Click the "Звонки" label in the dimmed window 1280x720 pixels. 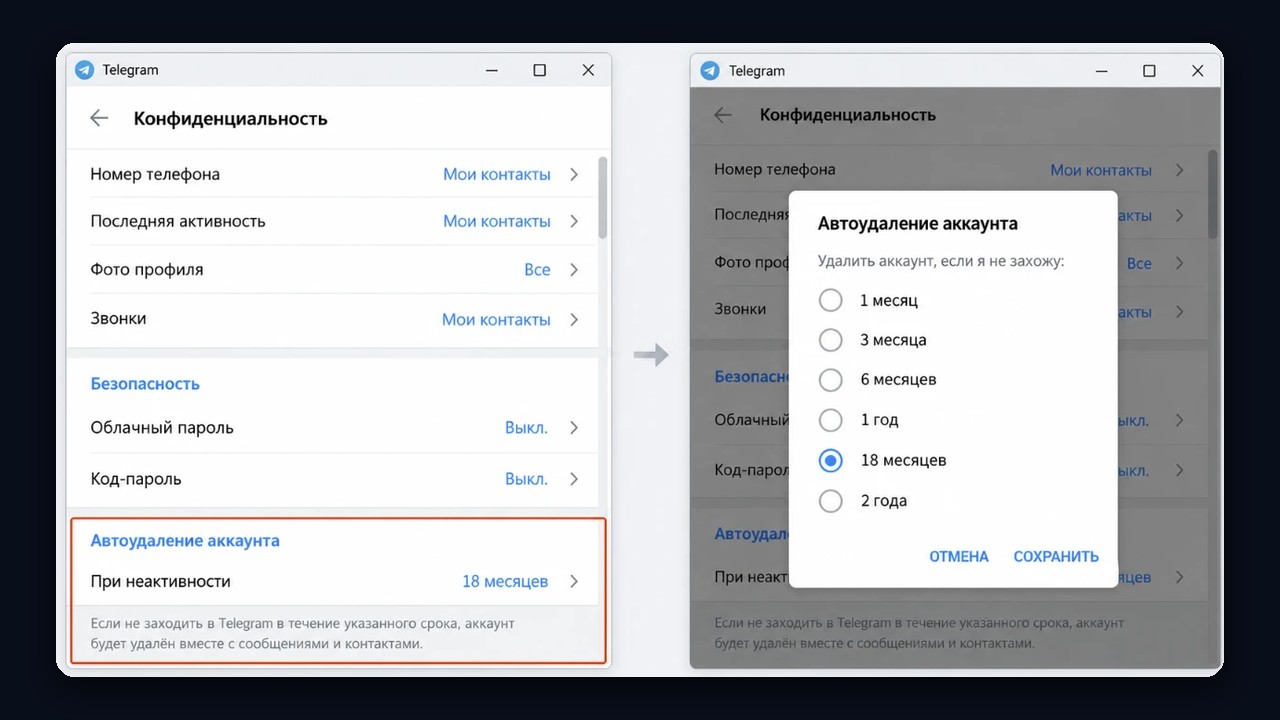tap(740, 309)
